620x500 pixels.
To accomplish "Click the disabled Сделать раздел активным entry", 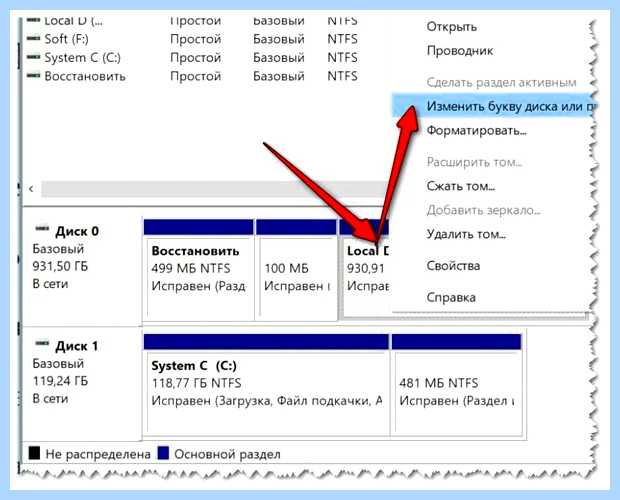I will click(501, 82).
